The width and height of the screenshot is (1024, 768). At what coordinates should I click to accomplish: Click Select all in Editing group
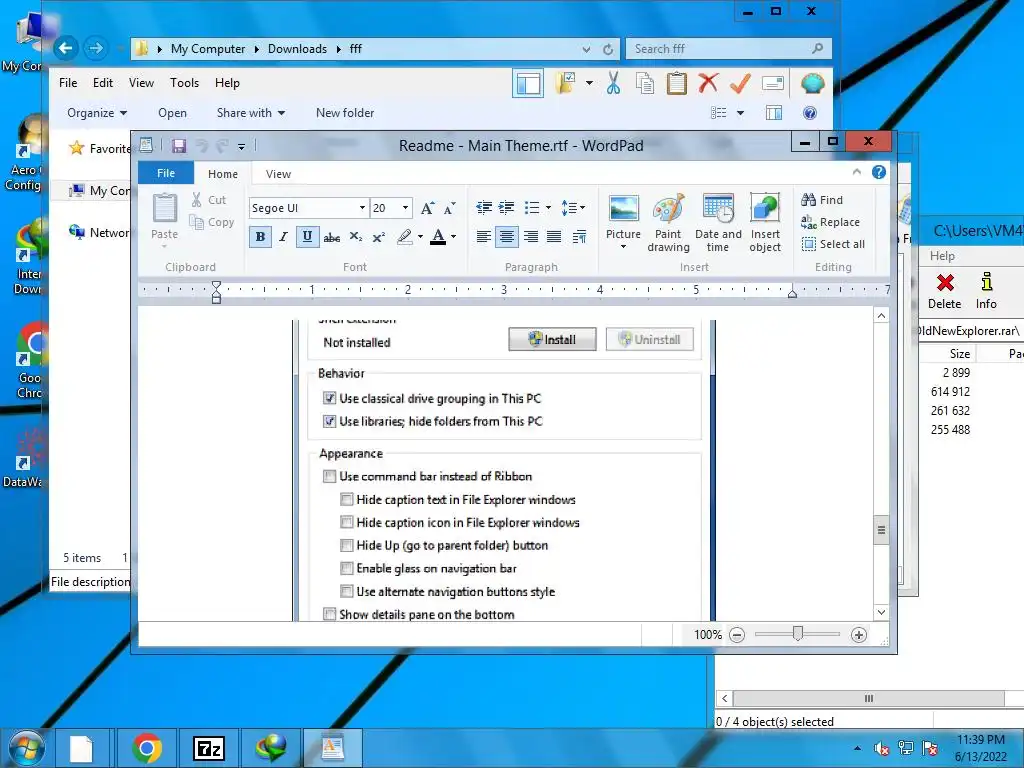[x=833, y=244]
